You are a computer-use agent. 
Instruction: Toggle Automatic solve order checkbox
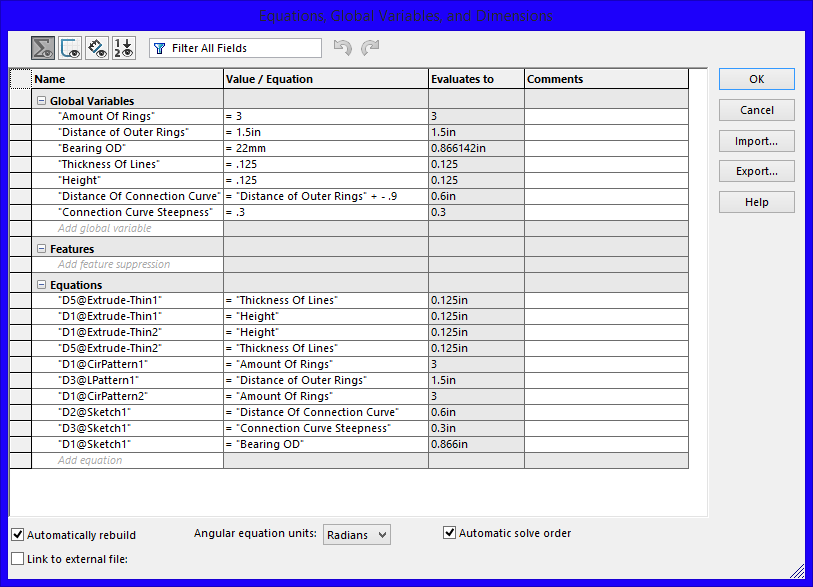tap(450, 533)
